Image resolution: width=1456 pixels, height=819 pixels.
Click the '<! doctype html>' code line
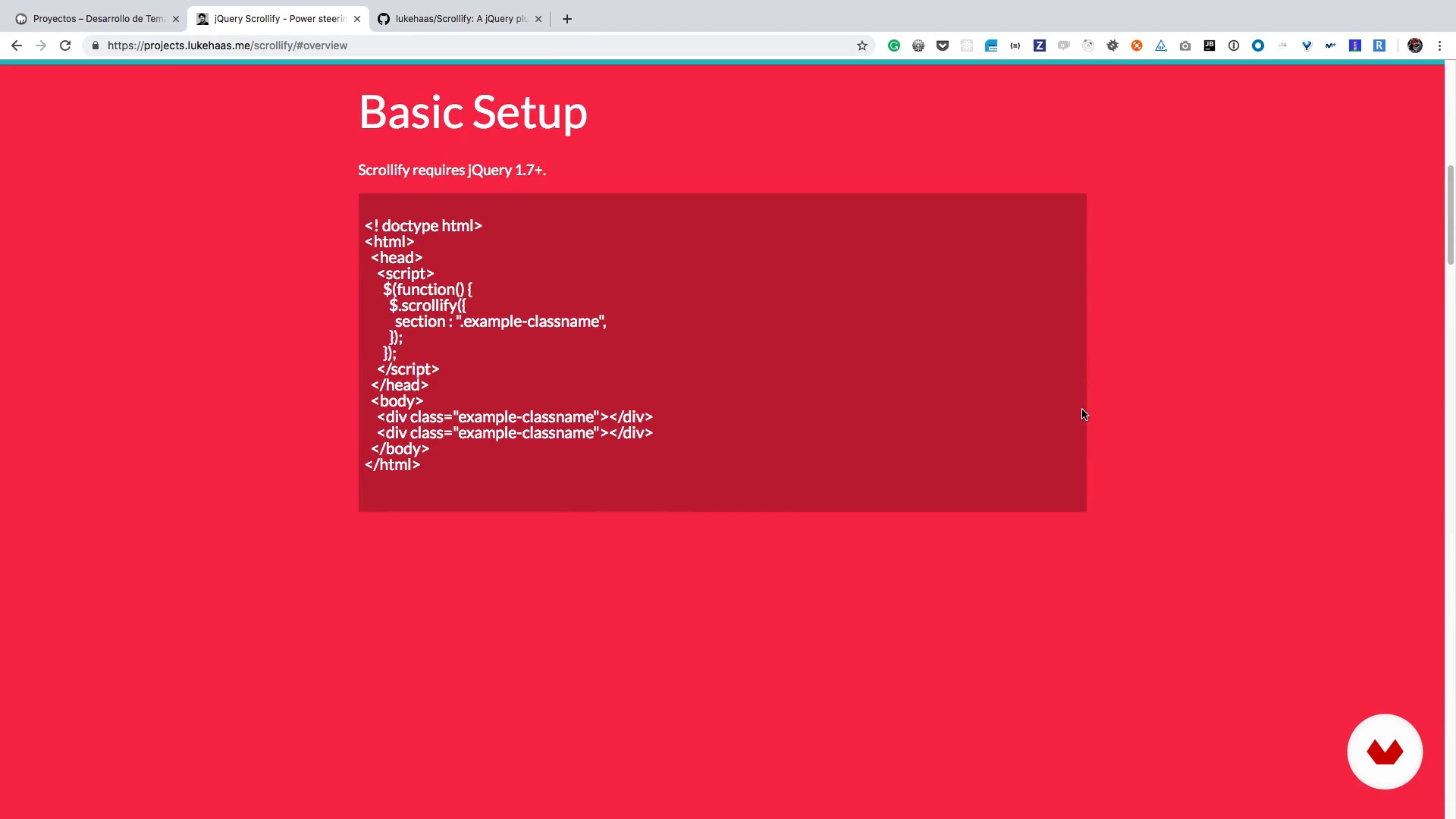[423, 225]
